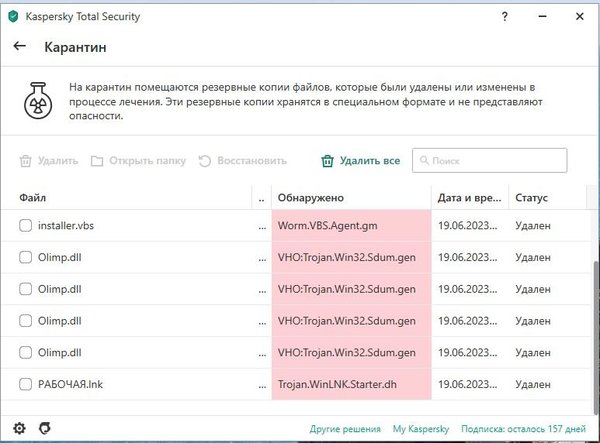Click the Открыть папку folder icon
Screen dimensions: 600x443
97,161
